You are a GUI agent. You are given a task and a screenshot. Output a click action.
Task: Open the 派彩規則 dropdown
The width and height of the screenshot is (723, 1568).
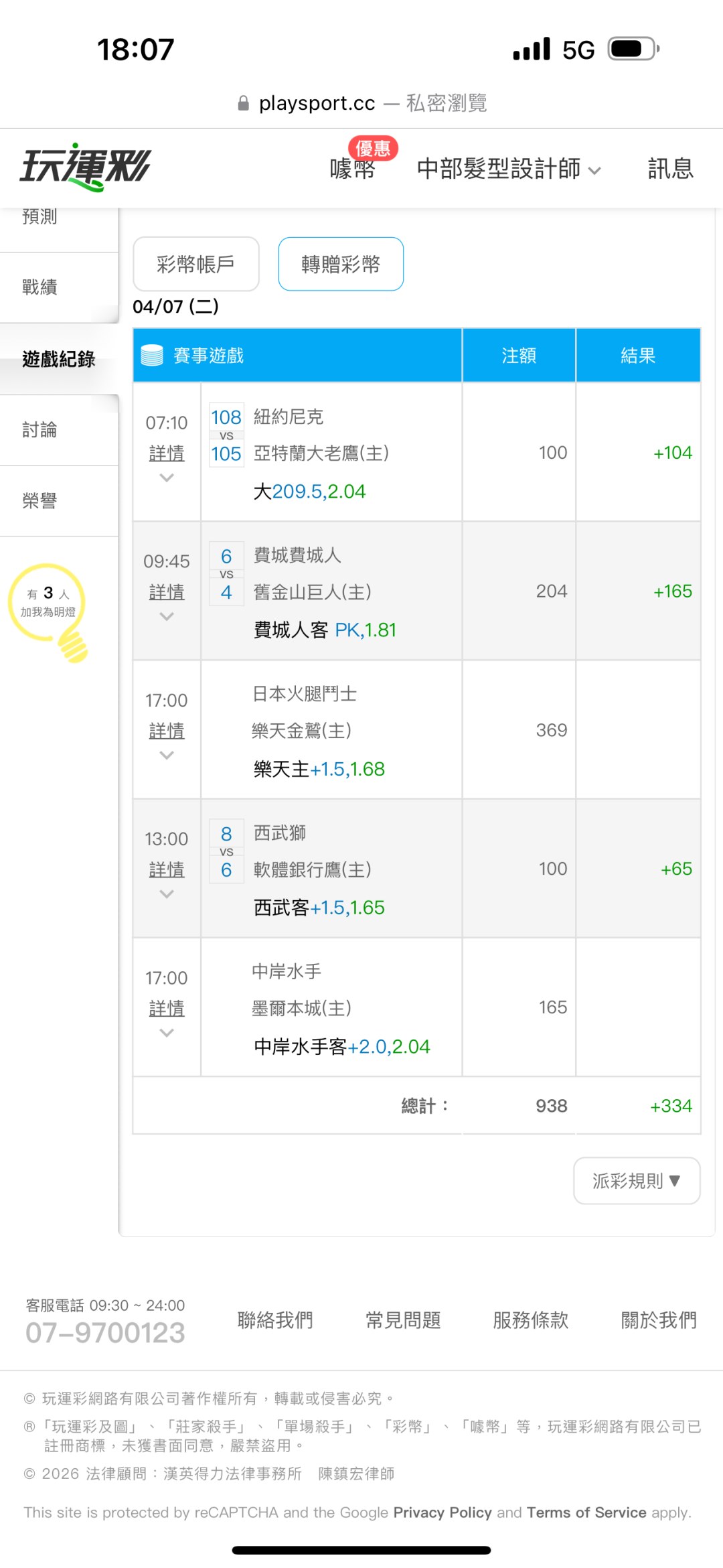click(x=636, y=1181)
